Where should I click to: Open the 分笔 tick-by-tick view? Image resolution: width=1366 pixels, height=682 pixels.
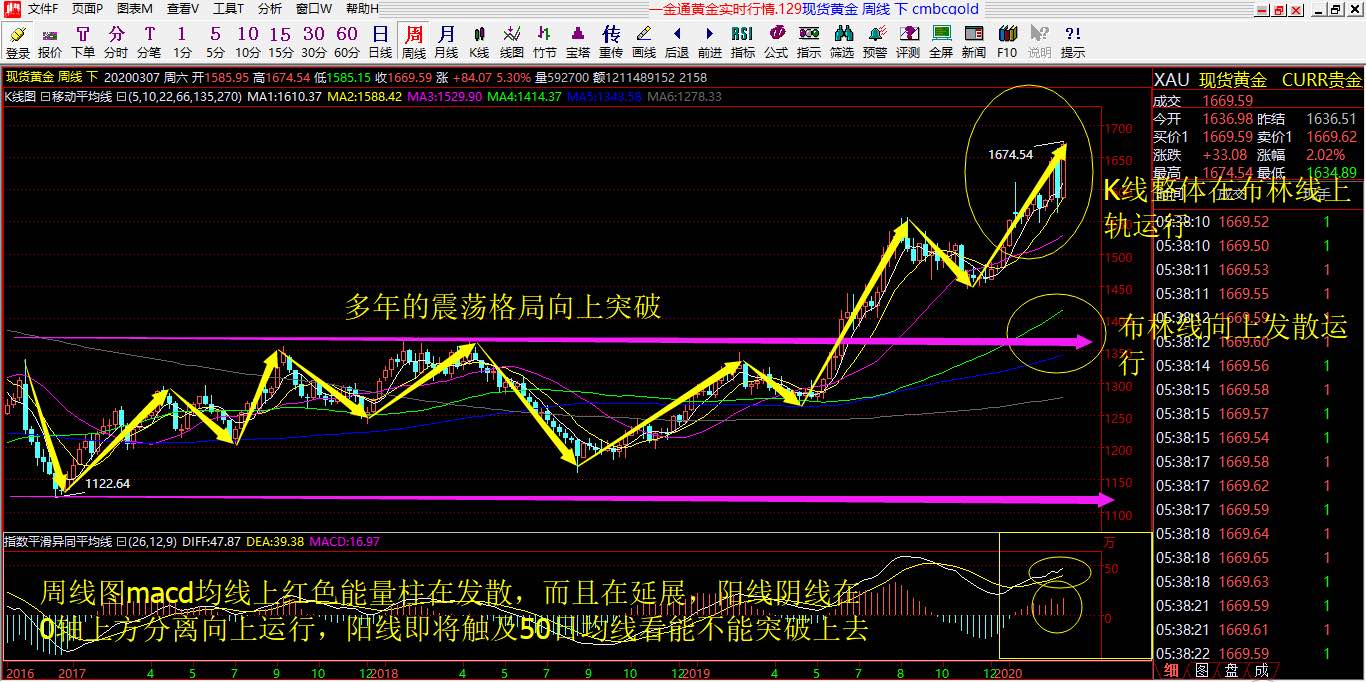[x=149, y=42]
